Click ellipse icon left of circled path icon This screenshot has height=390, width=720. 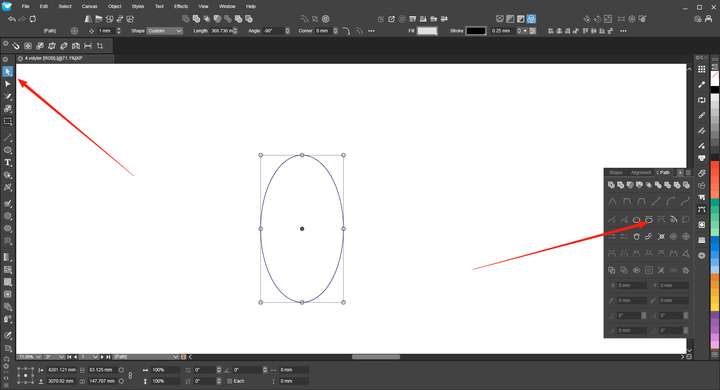point(636,220)
